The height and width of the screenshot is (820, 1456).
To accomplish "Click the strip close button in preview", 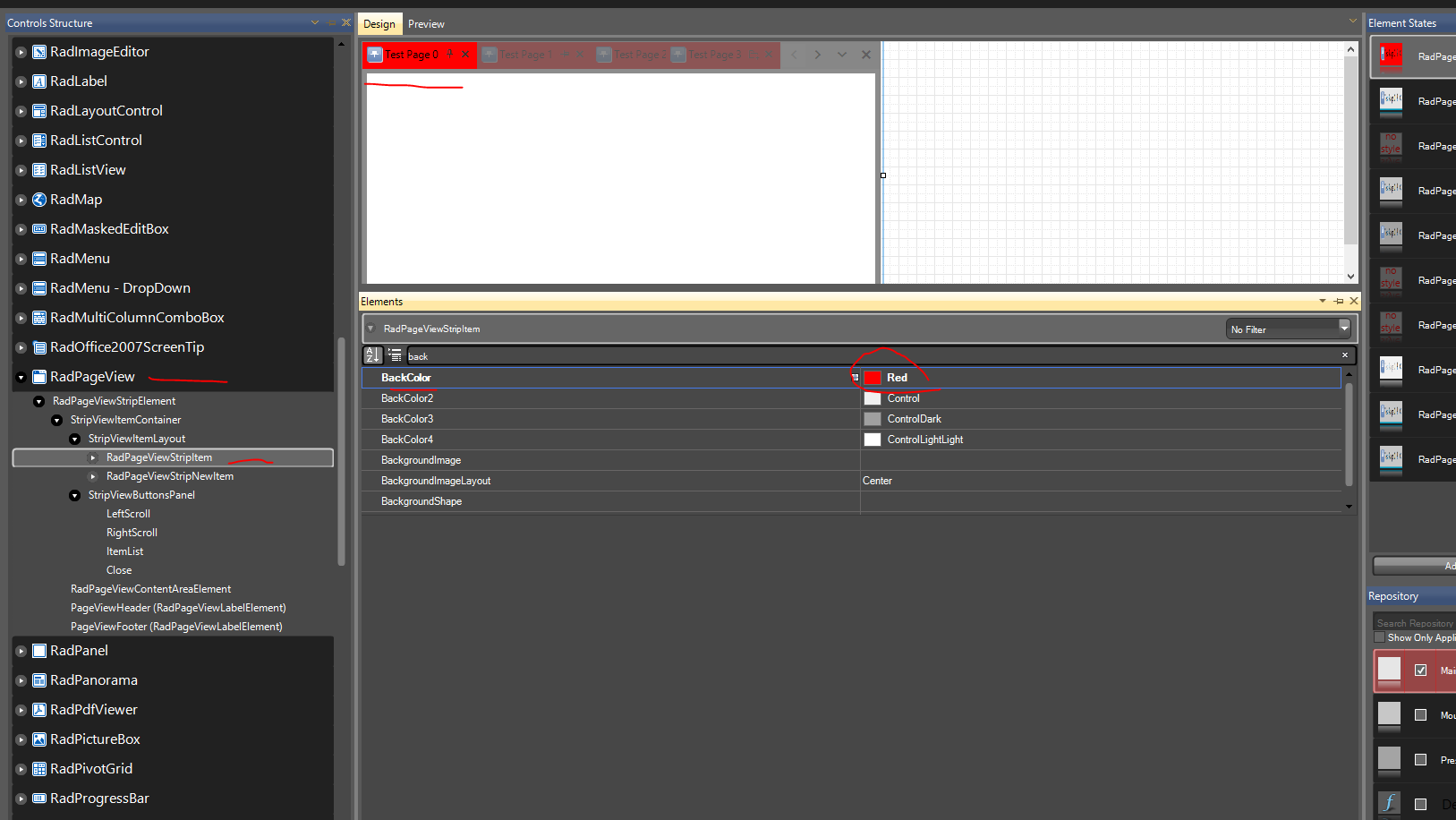I will click(x=866, y=55).
